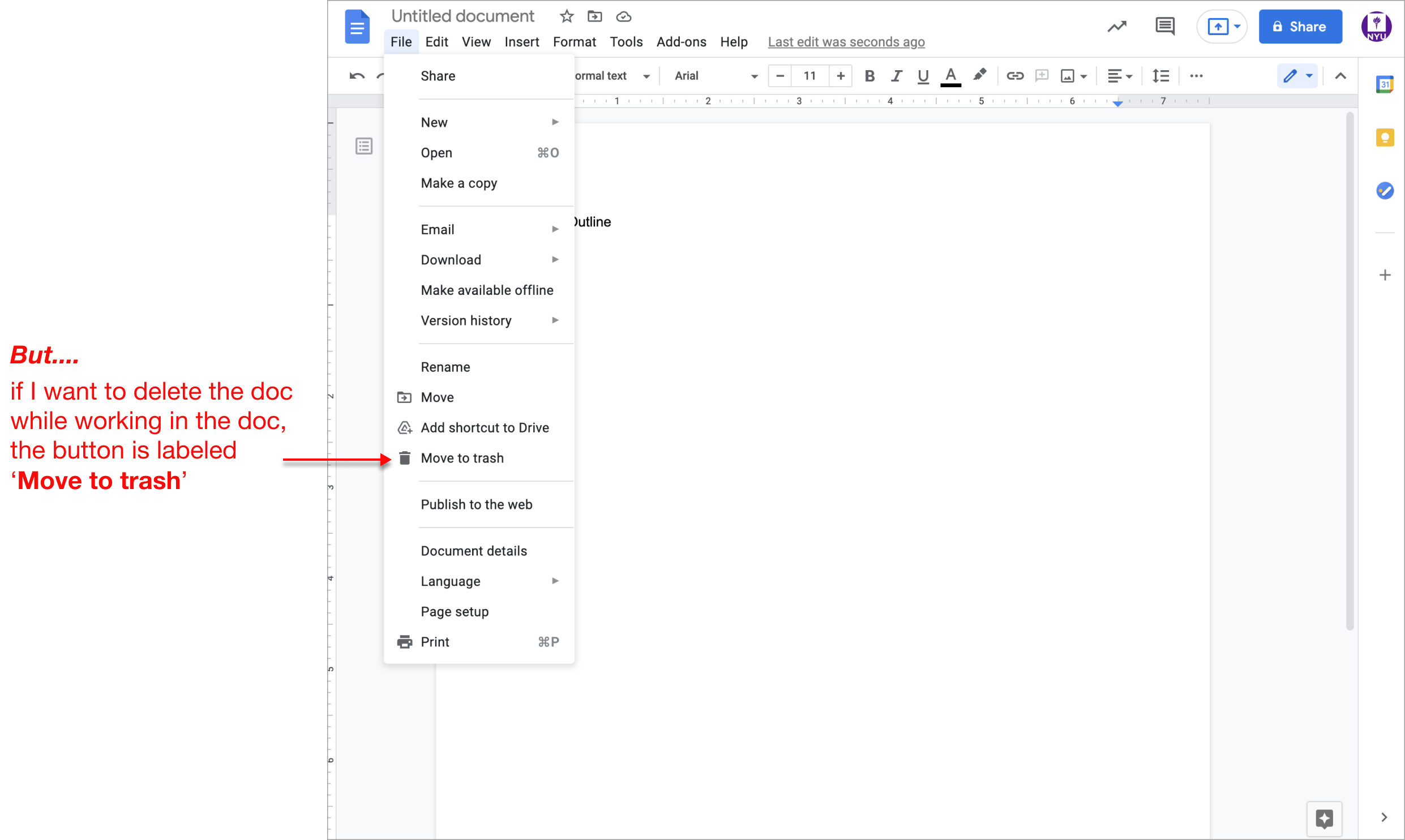This screenshot has height=840, width=1405.
Task: Open the Last edit was seconds ago link
Action: [846, 42]
